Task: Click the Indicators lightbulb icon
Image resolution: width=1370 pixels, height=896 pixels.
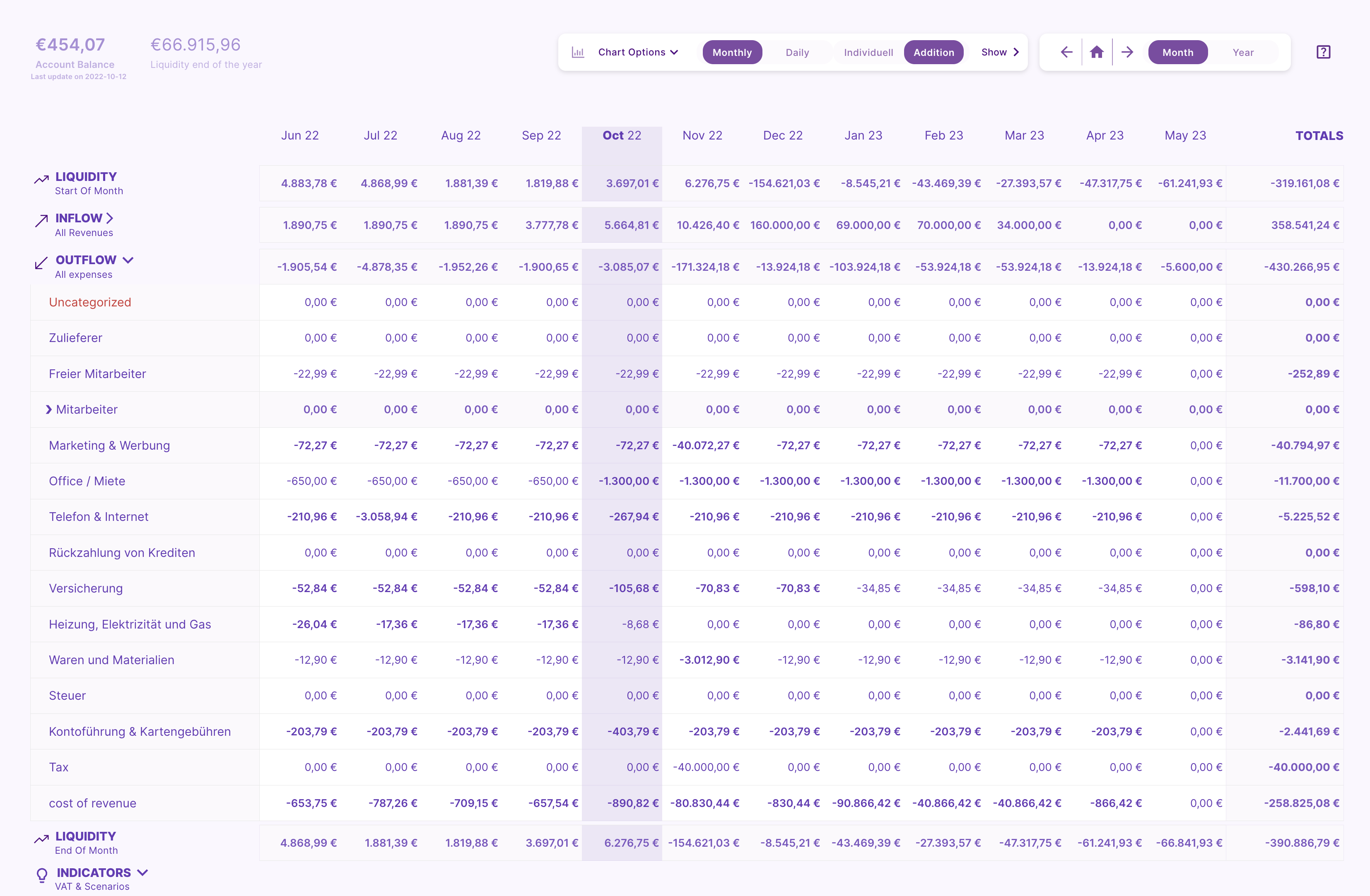Action: pos(42,875)
